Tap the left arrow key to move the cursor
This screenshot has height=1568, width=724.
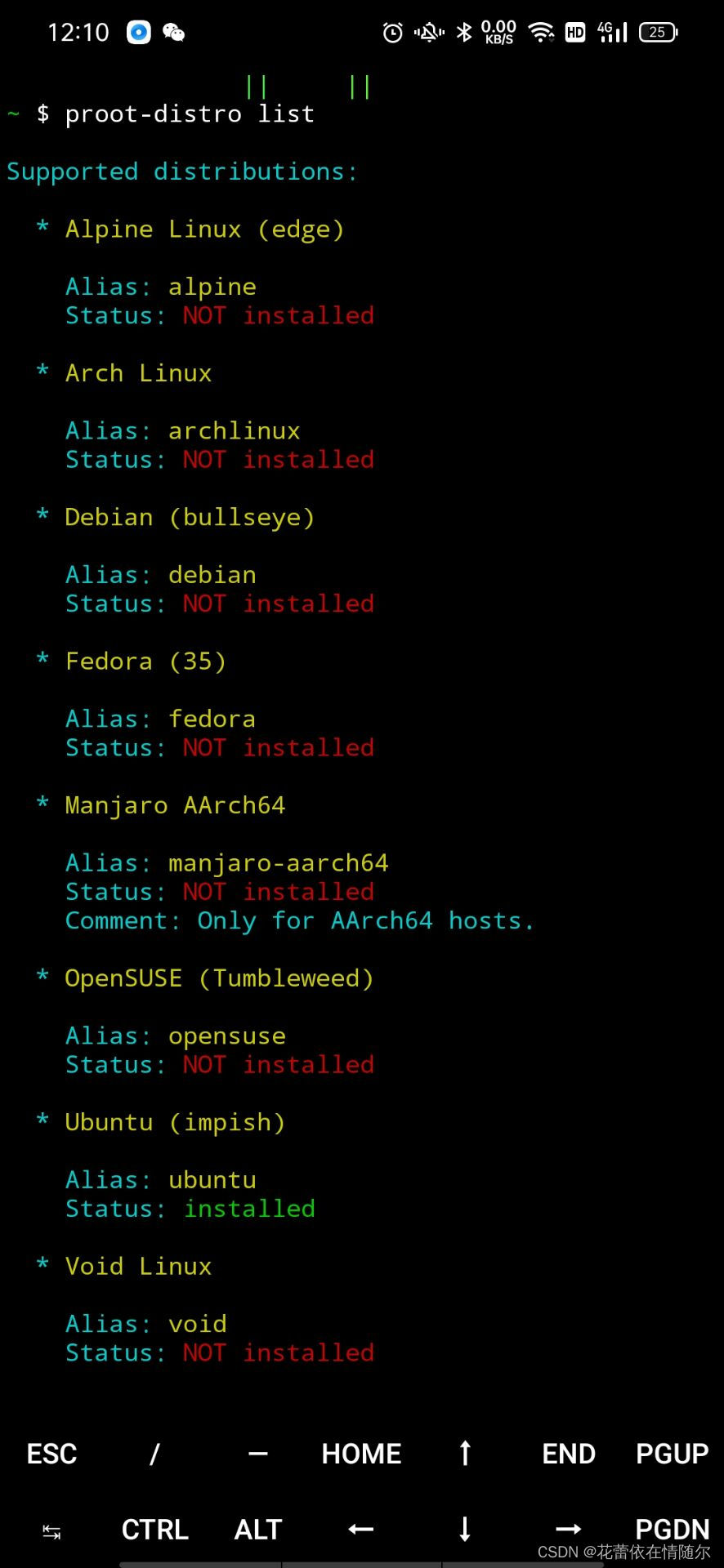pyautogui.click(x=360, y=1529)
